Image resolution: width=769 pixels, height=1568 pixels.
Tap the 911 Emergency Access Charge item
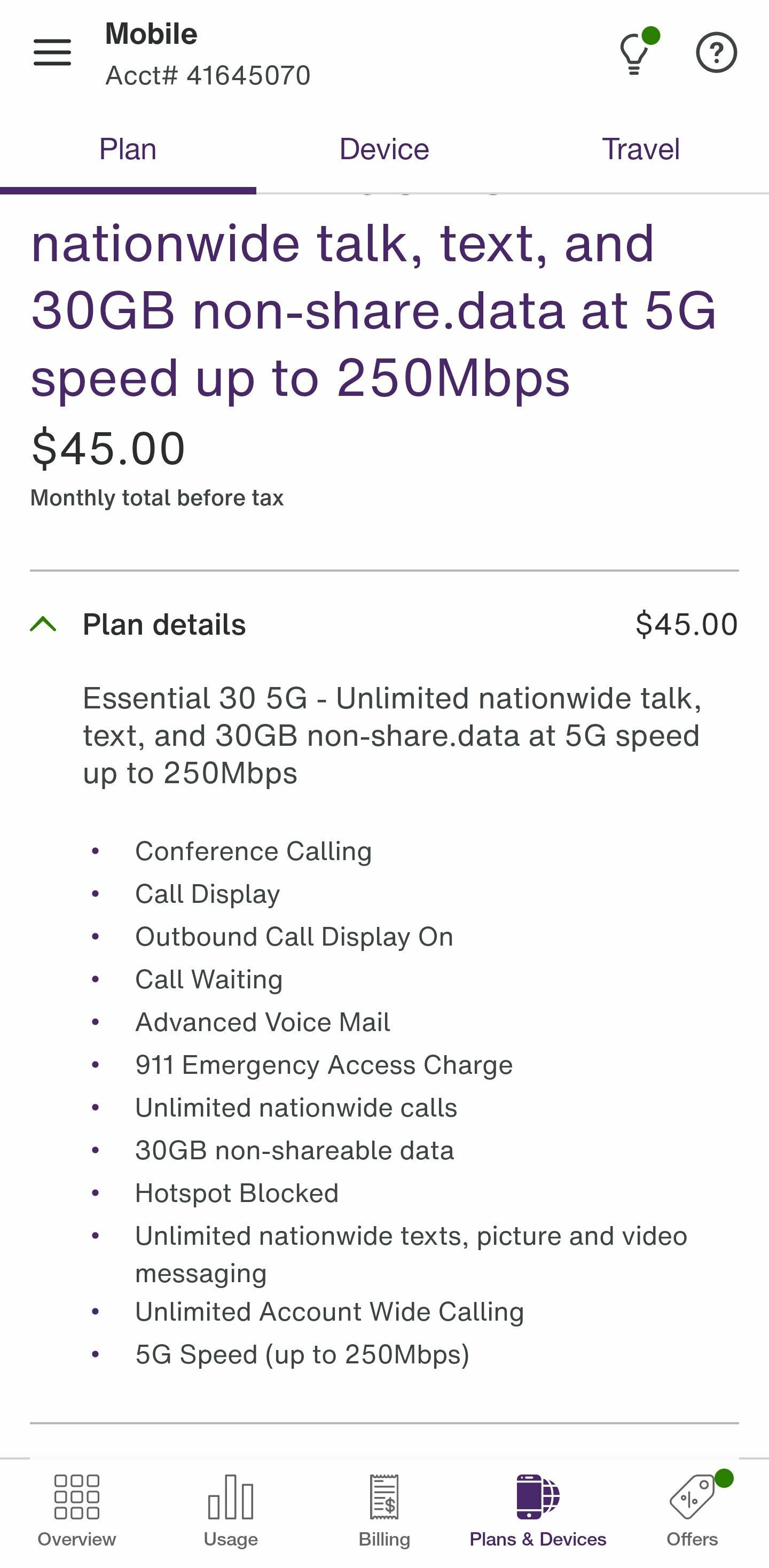tap(324, 1065)
